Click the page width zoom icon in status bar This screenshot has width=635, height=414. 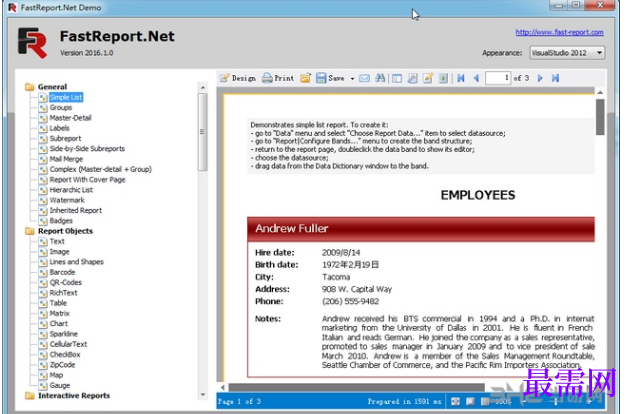pos(455,401)
